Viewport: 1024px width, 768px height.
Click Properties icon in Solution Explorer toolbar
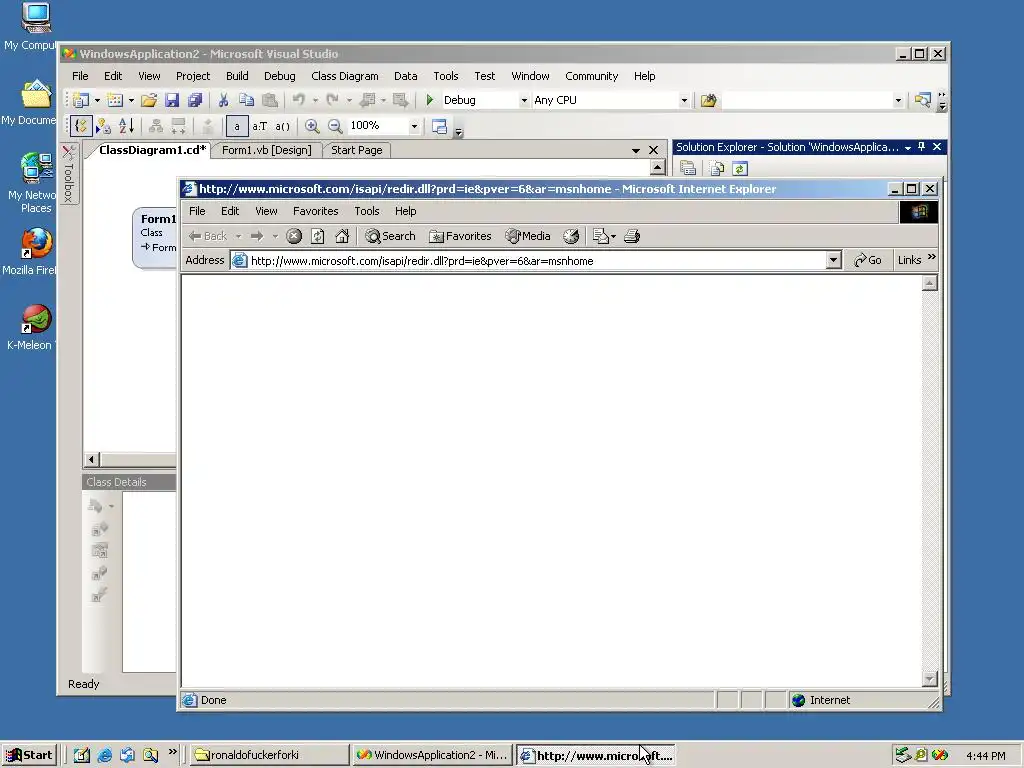pyautogui.click(x=688, y=169)
